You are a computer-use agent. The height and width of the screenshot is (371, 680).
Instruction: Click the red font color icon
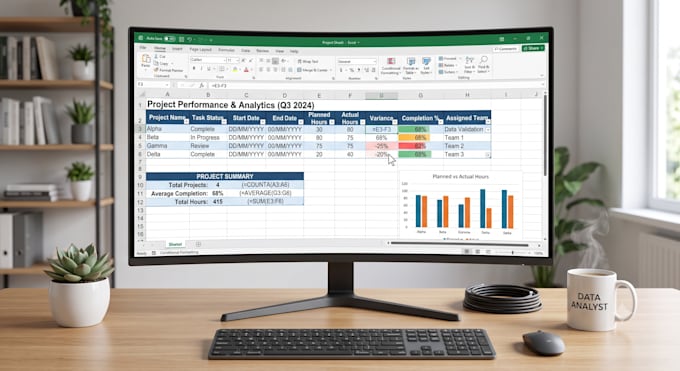[246, 69]
